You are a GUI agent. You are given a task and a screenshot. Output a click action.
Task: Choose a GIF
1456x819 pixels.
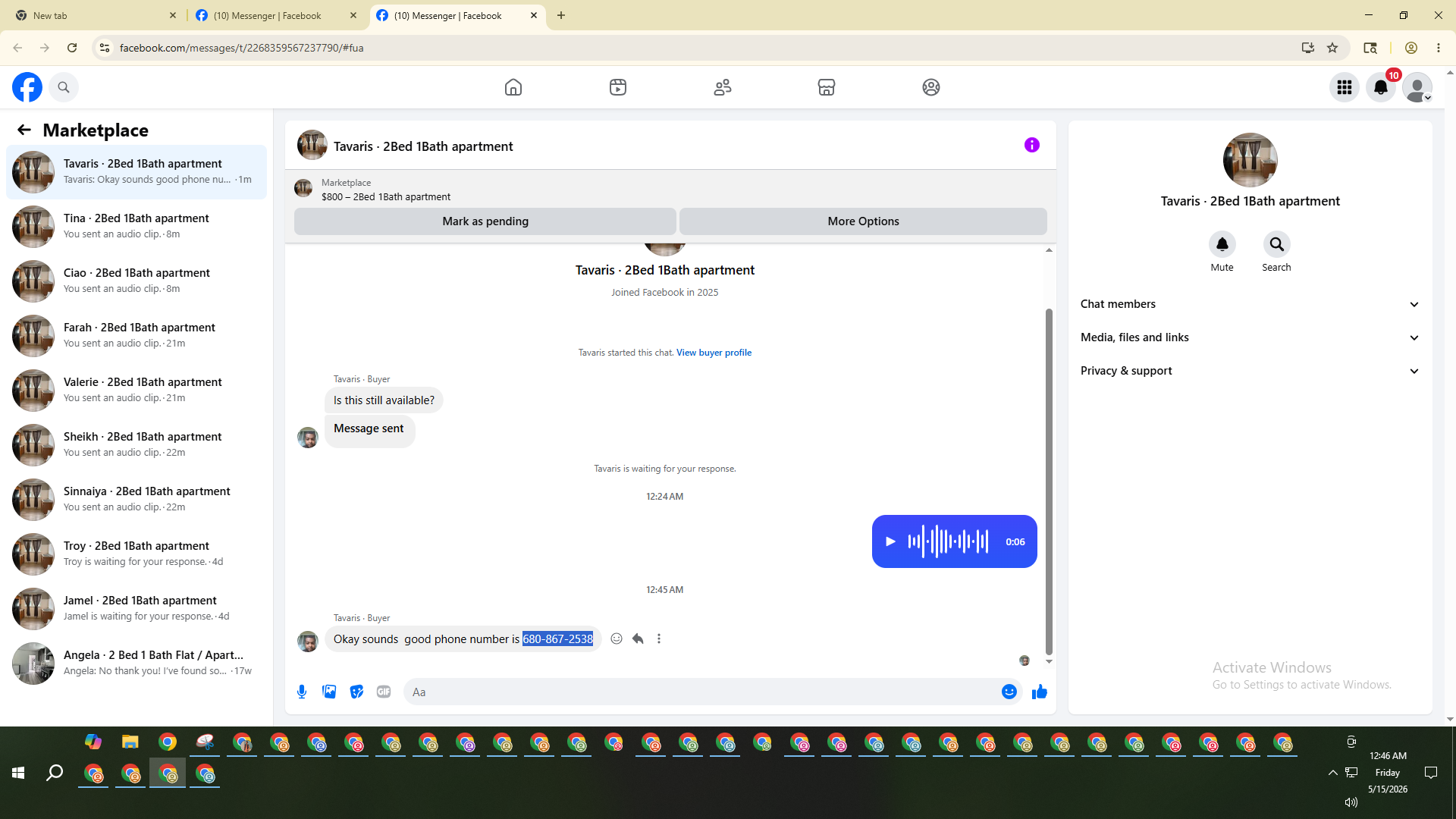(x=384, y=692)
